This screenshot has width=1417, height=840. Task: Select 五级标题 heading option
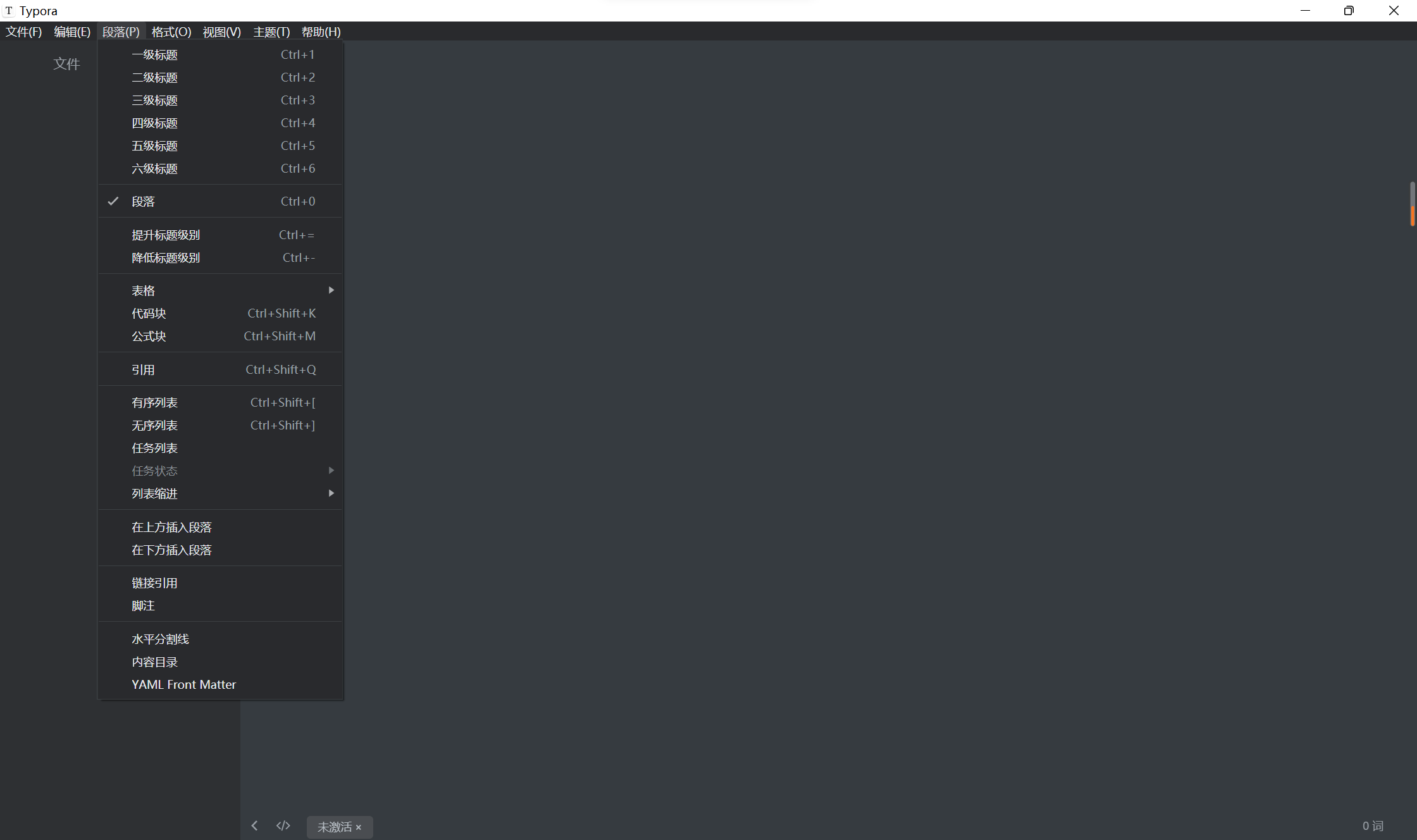[x=220, y=145]
